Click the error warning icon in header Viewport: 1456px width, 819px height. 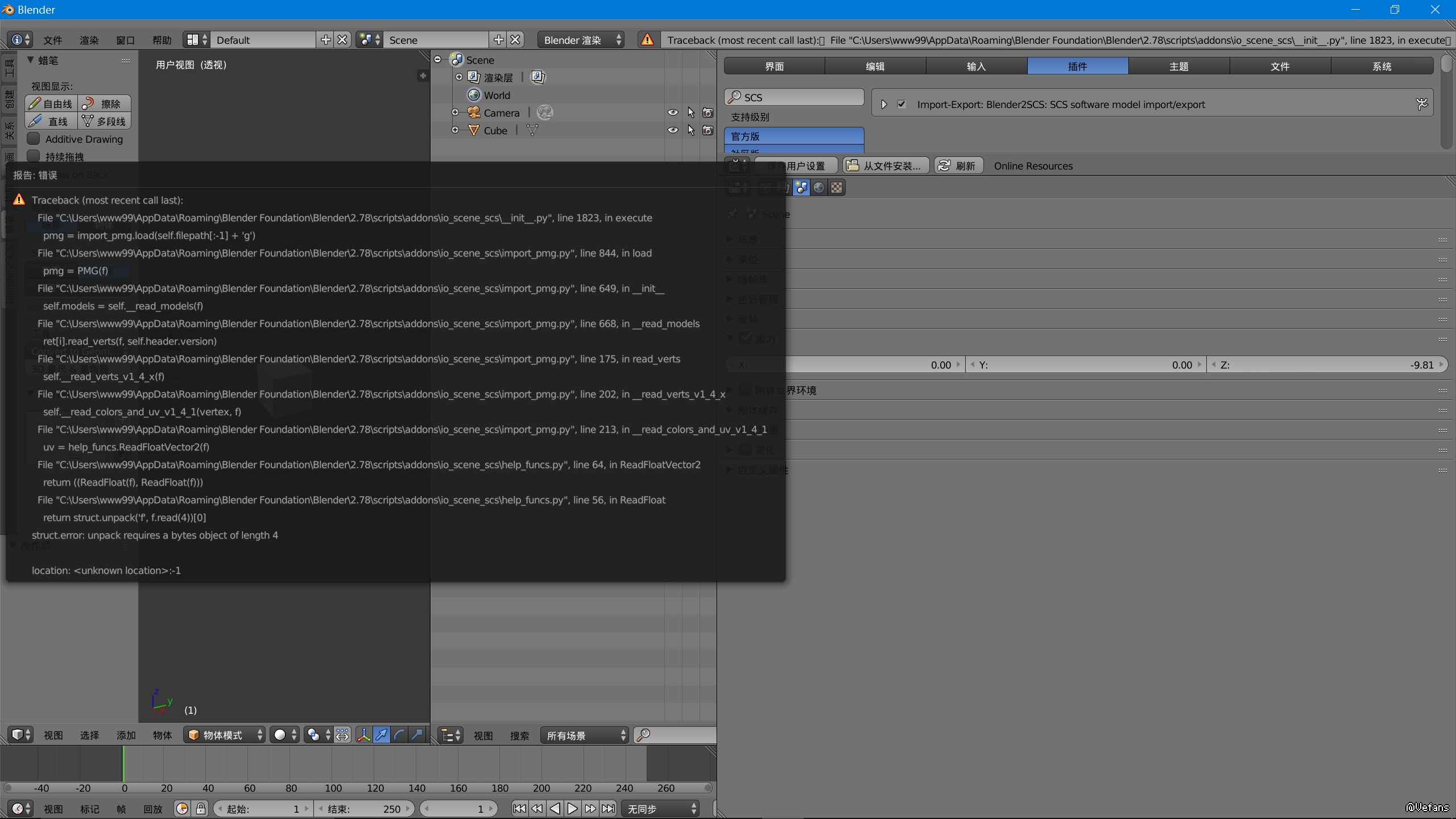click(x=647, y=40)
